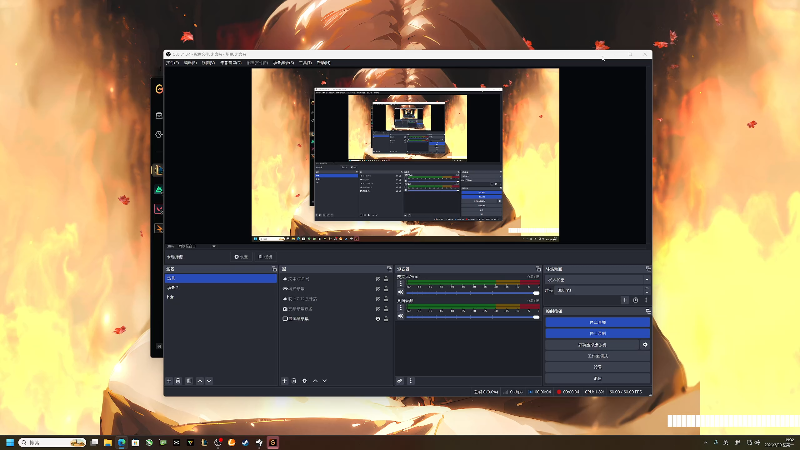This screenshot has height=450, width=800.
Task: Toggle visibility eye of the first source
Action: pos(378,279)
